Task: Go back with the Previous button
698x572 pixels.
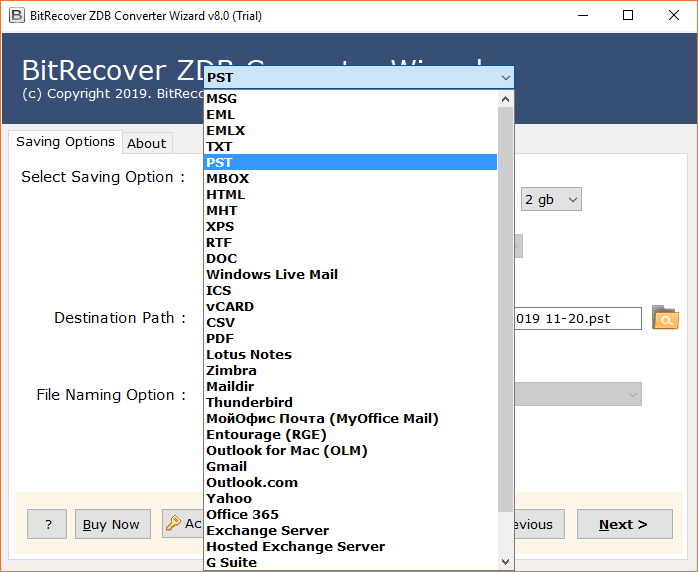Action: click(x=540, y=524)
